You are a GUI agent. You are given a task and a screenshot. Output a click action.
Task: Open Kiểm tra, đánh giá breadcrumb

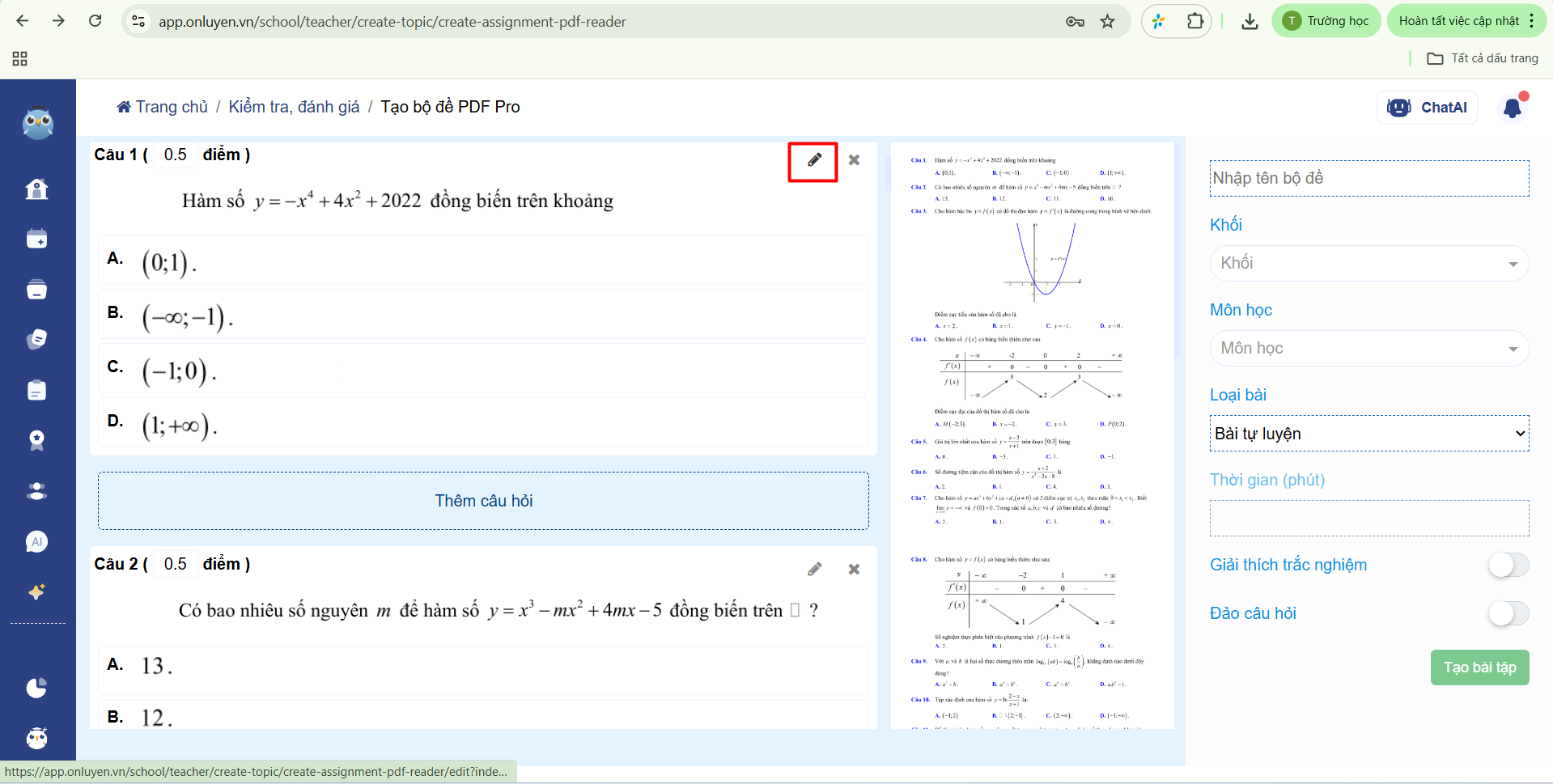tap(294, 107)
